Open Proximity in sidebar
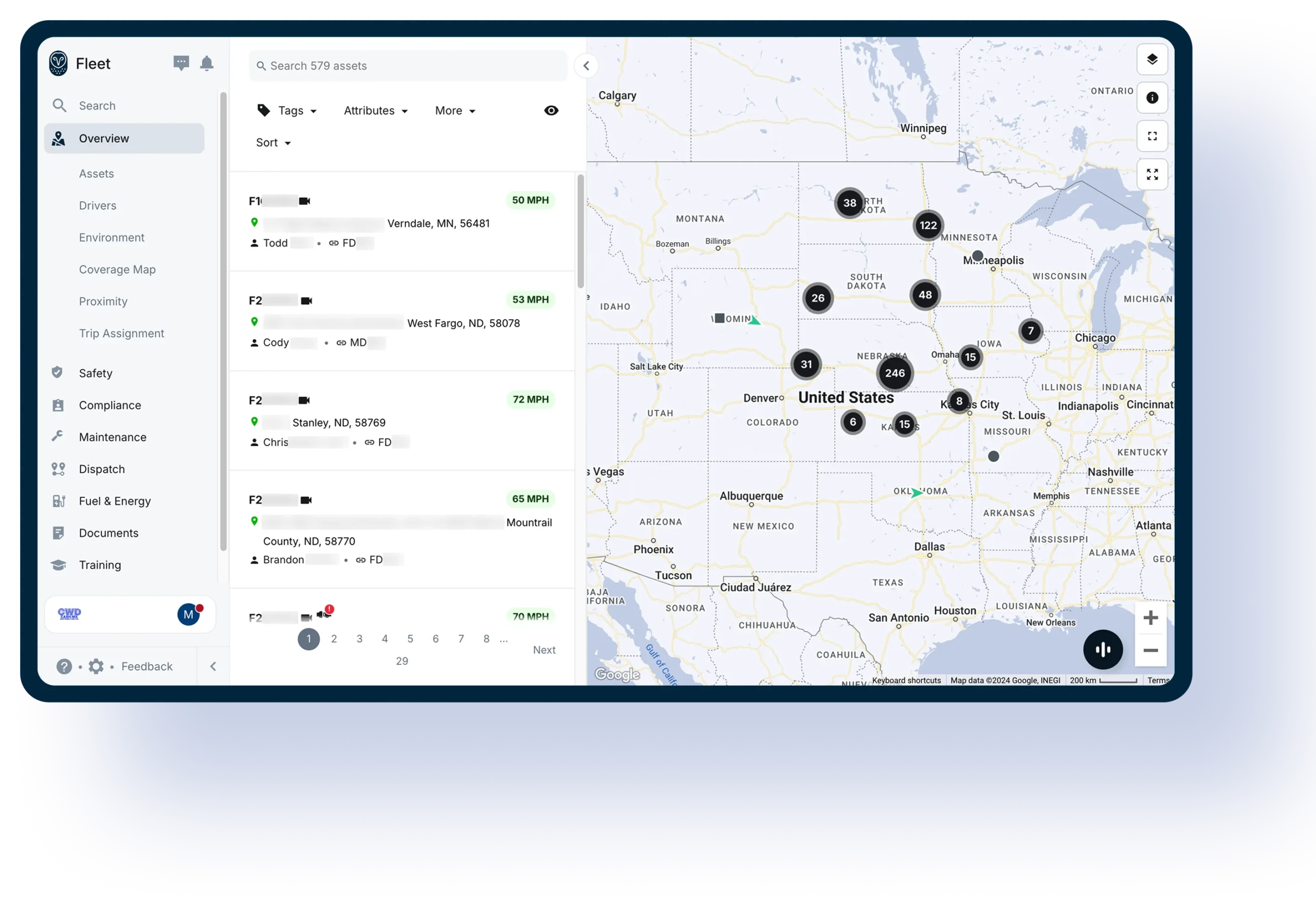 pyautogui.click(x=103, y=301)
